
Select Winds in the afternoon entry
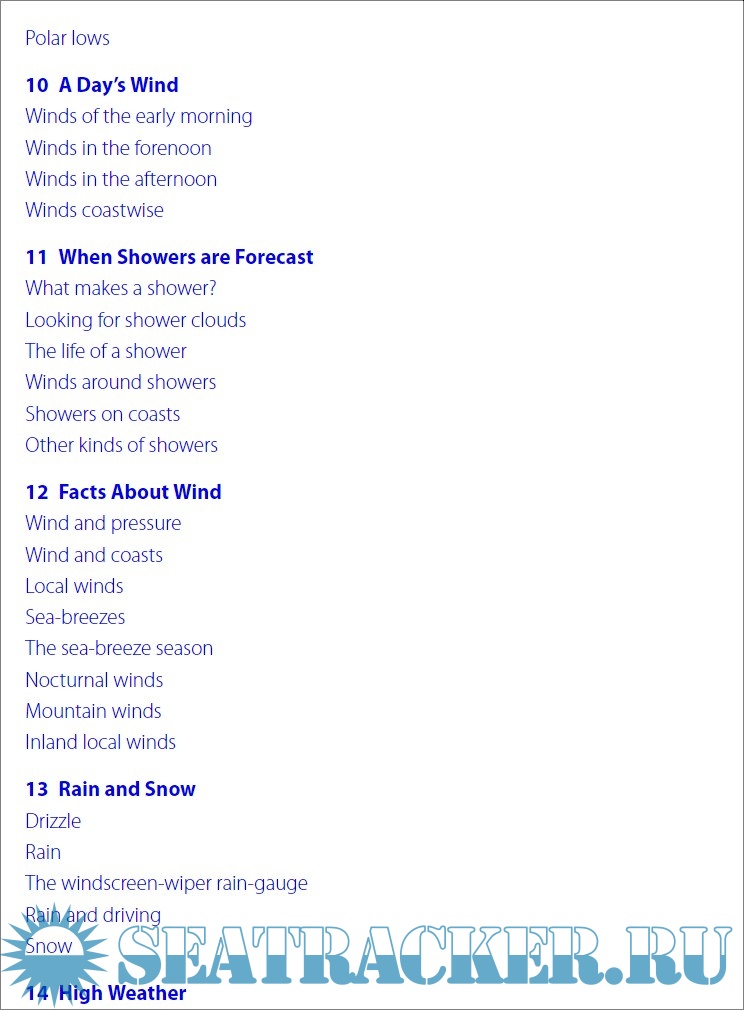[121, 179]
